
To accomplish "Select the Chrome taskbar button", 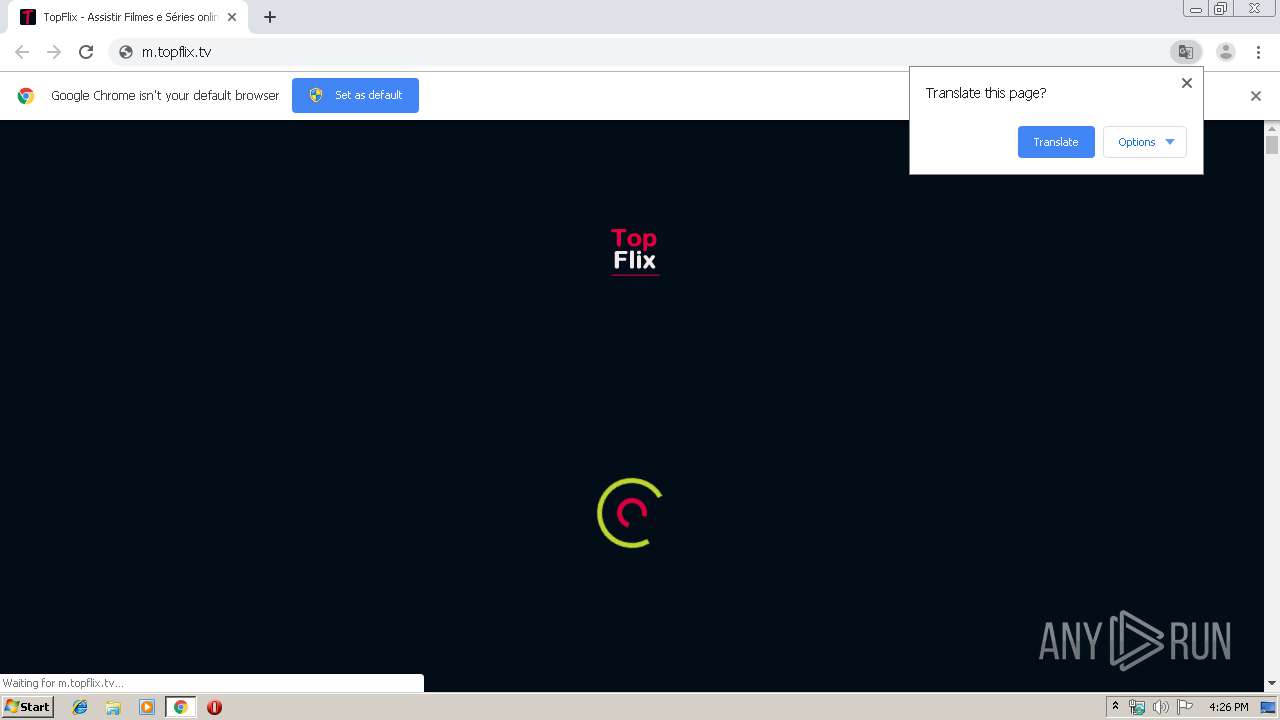I will click(x=180, y=707).
